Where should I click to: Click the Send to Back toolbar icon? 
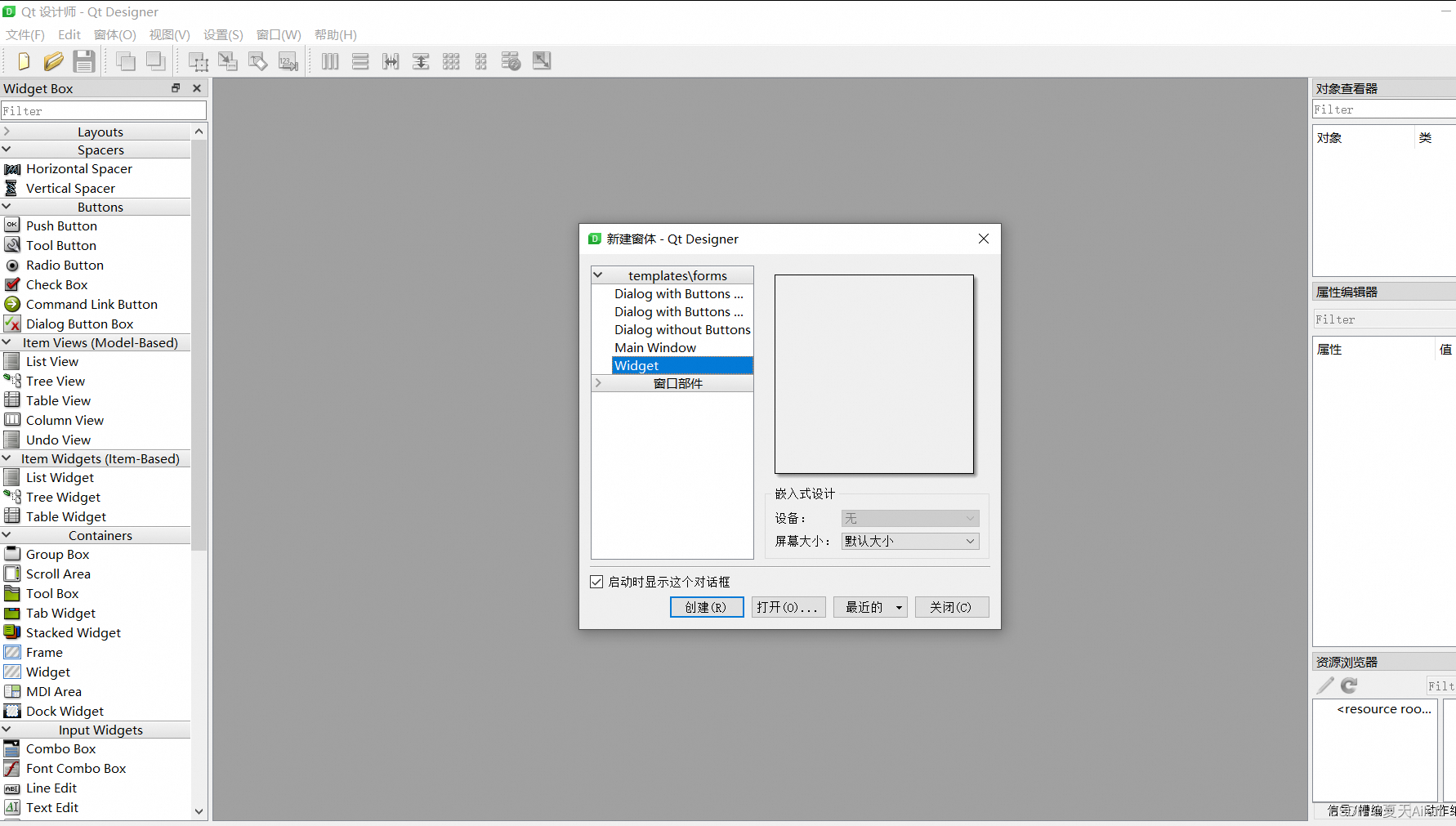[x=125, y=61]
